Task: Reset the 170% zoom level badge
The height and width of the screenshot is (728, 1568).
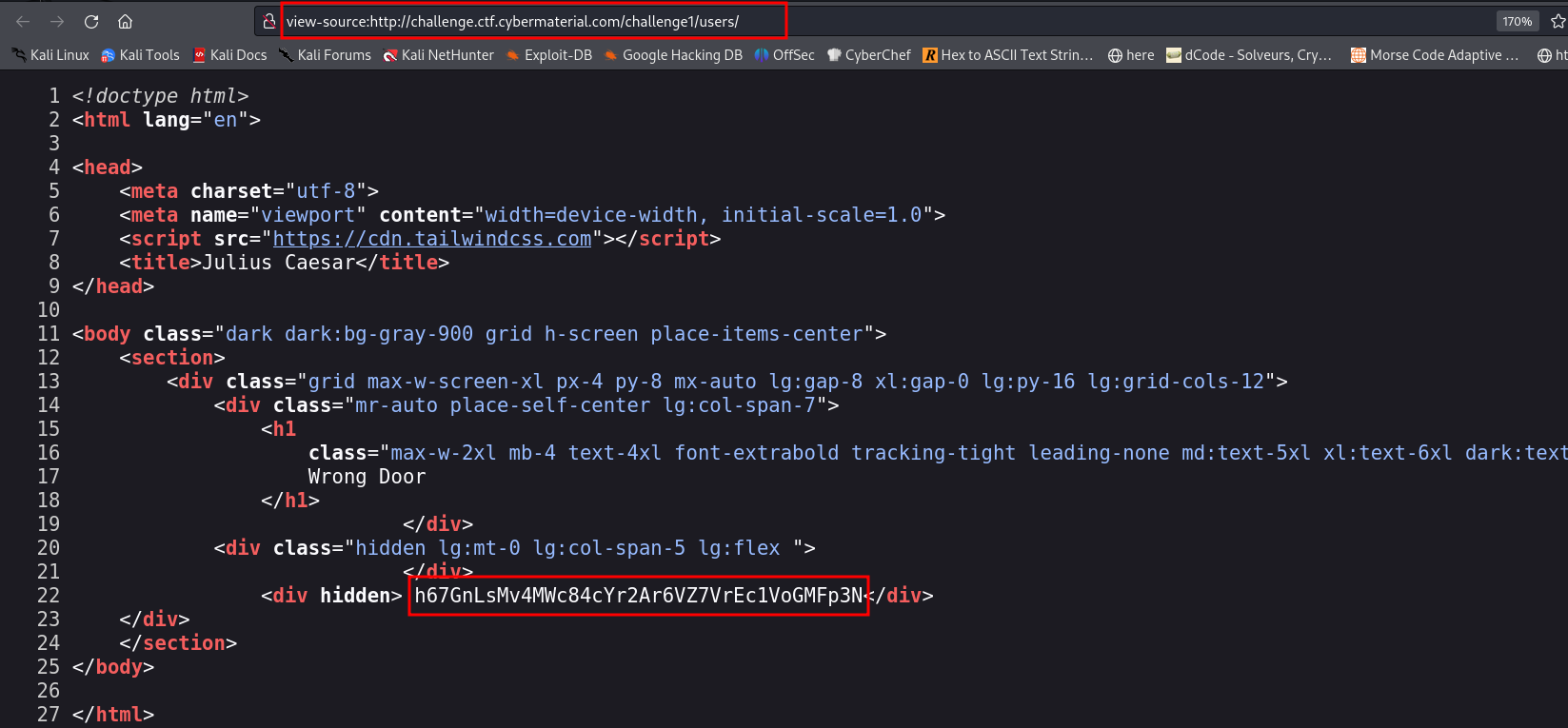Action: 1518,21
